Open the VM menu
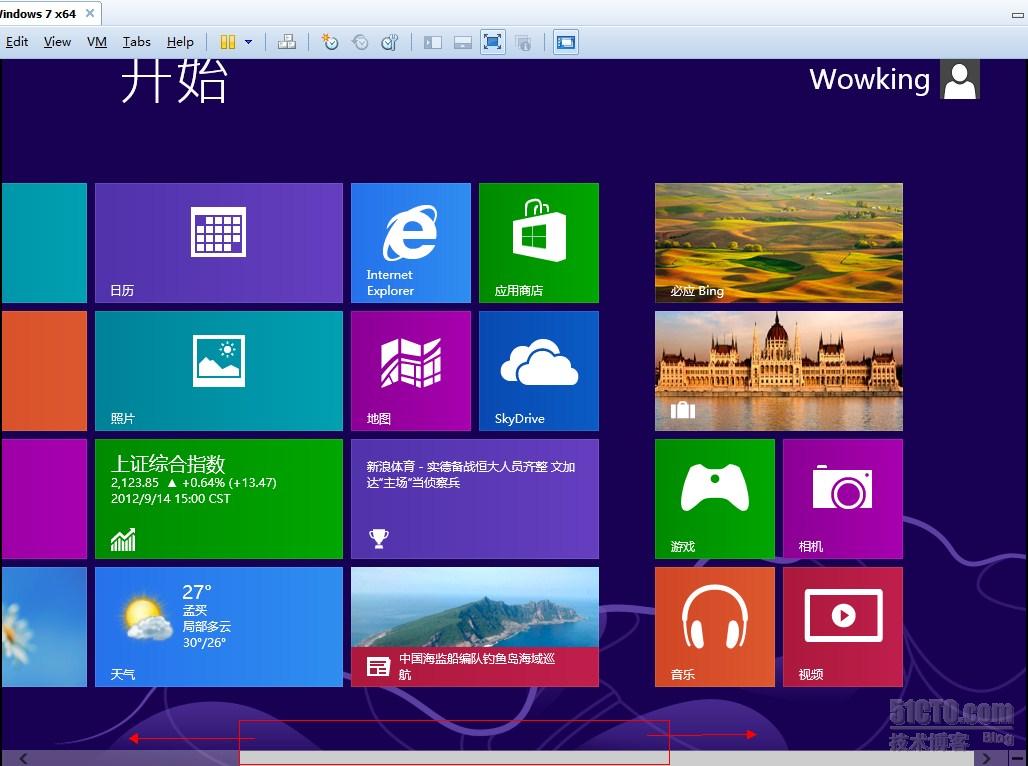The width and height of the screenshot is (1028, 766). 96,42
